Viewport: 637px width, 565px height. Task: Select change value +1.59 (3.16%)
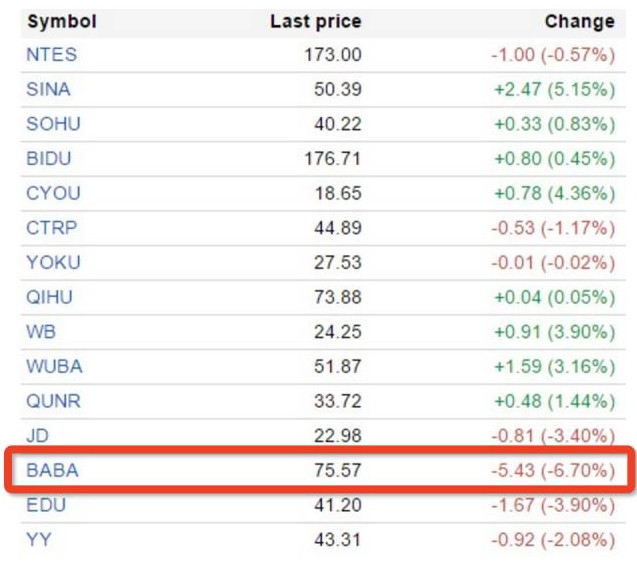[555, 366]
